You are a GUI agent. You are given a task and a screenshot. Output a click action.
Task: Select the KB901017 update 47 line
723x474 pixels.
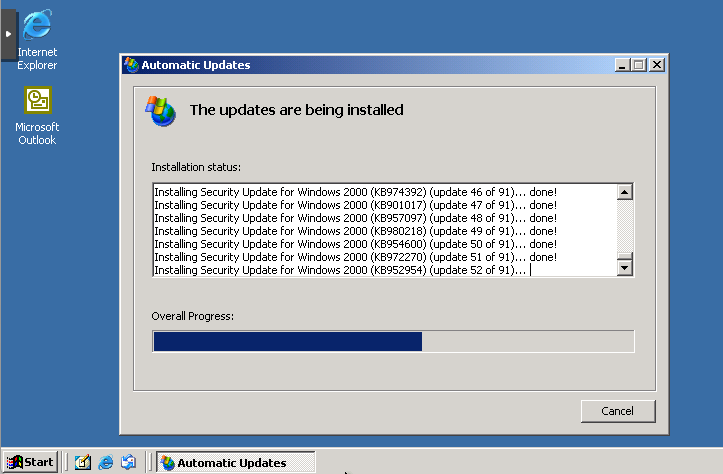(x=356, y=205)
